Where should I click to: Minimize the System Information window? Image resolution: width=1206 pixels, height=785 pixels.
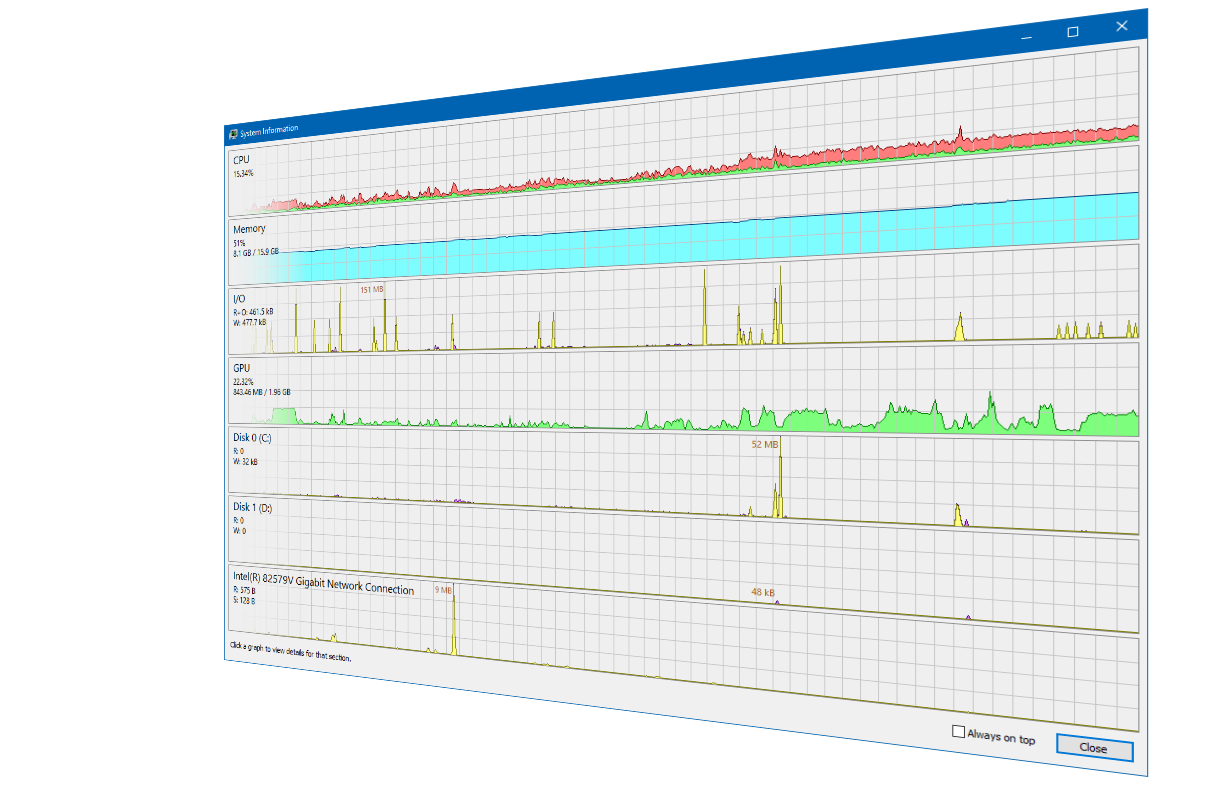(1027, 37)
